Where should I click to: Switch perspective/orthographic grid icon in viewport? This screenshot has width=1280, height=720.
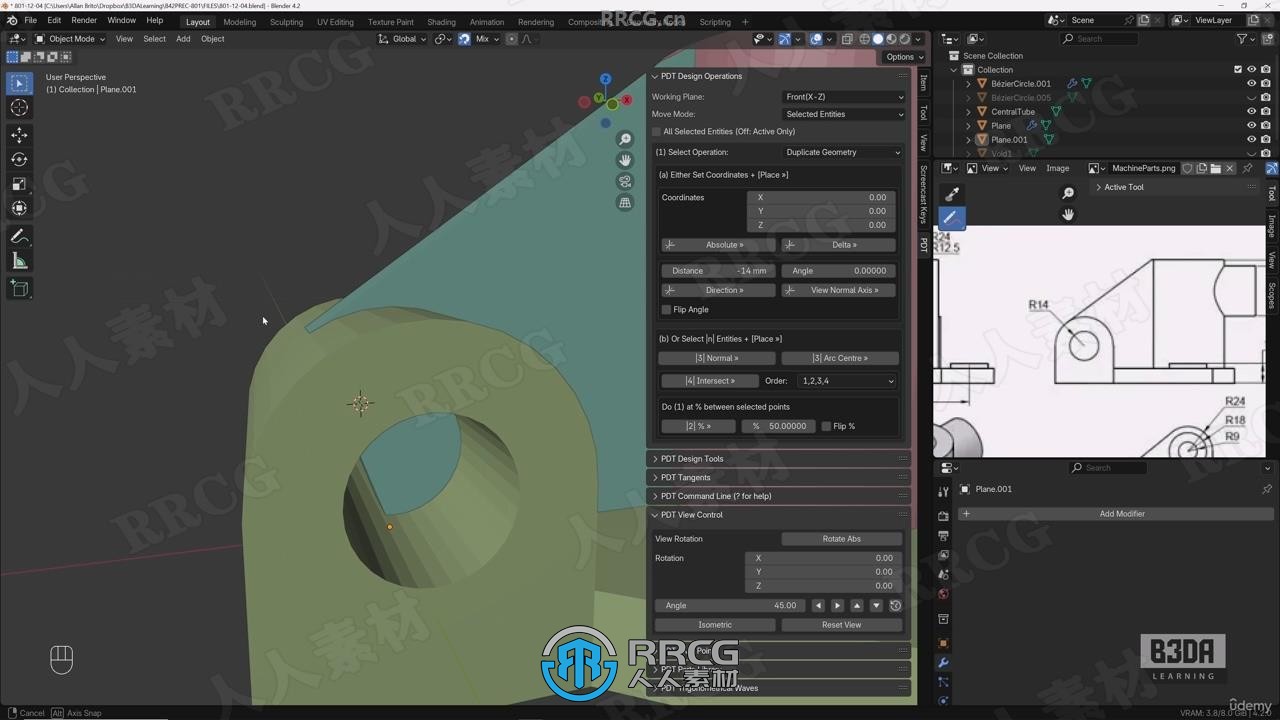pyautogui.click(x=625, y=202)
